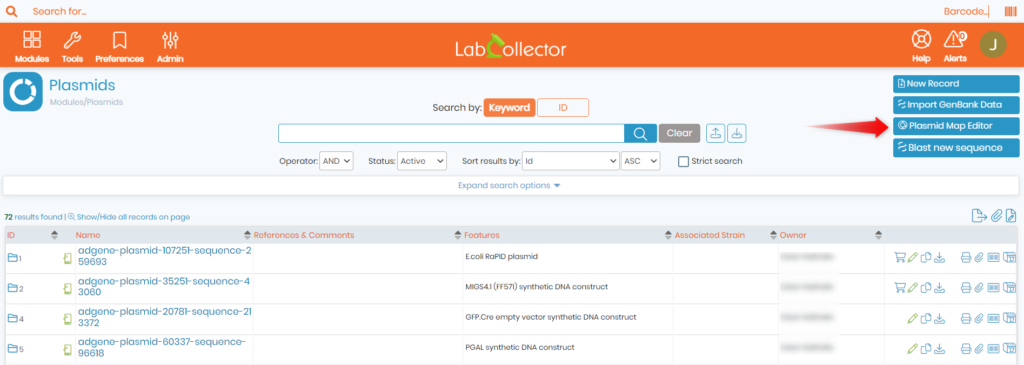Open adgene-plasmid-107251-sequence-259693 record

(165, 256)
